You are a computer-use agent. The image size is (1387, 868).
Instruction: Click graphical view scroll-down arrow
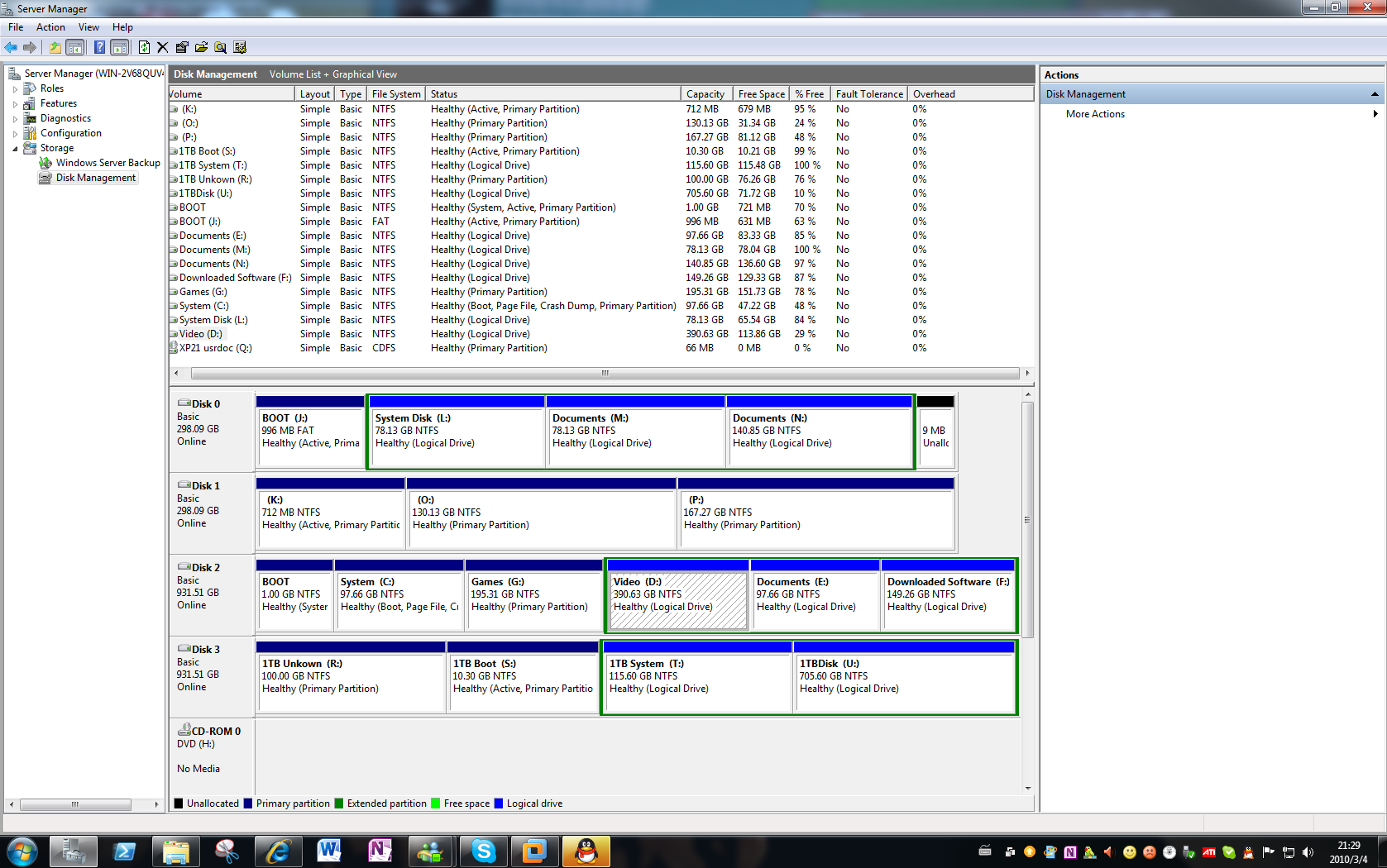coord(1028,789)
